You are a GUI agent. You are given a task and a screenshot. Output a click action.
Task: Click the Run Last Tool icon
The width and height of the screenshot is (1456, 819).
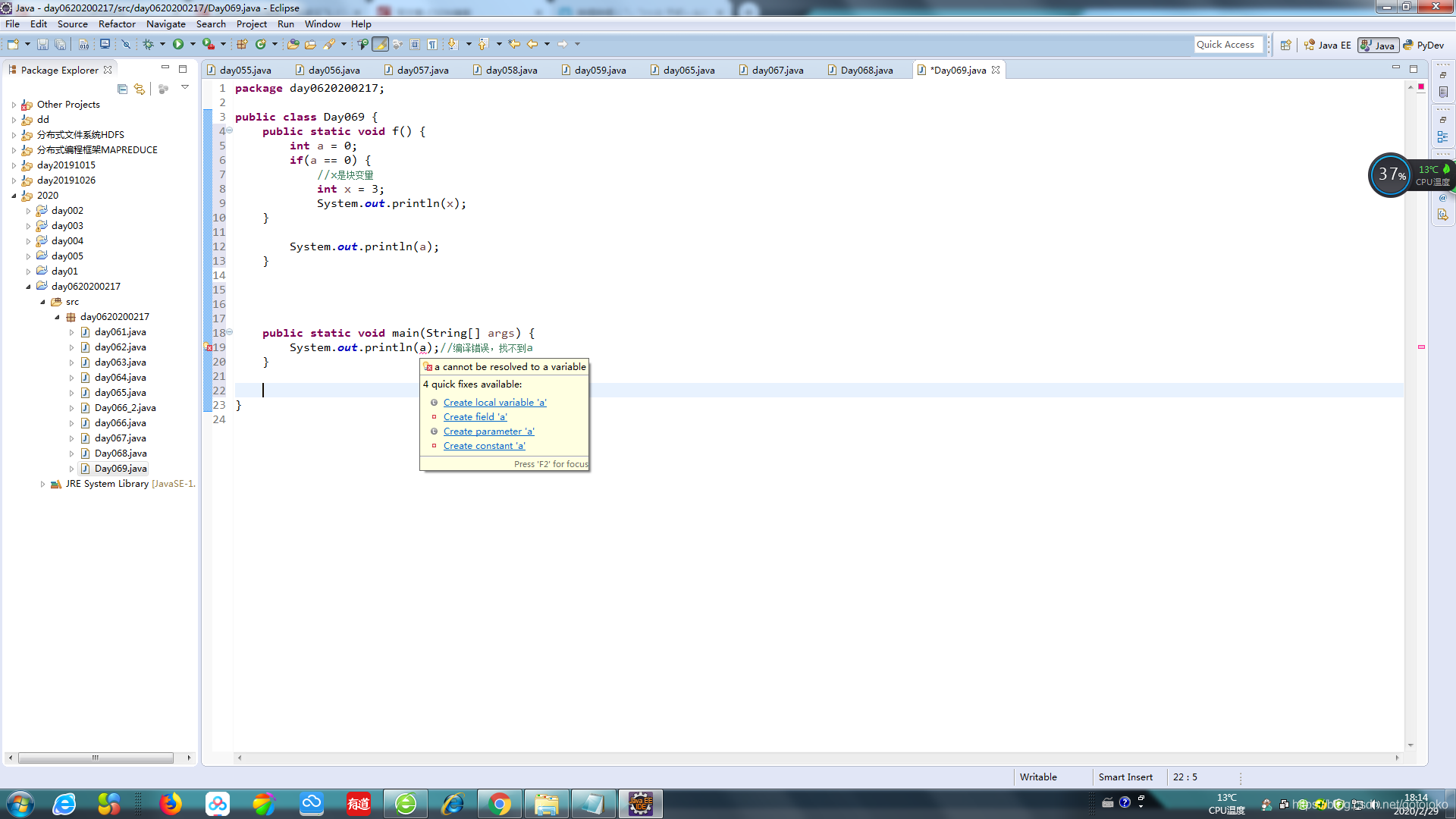click(x=209, y=45)
